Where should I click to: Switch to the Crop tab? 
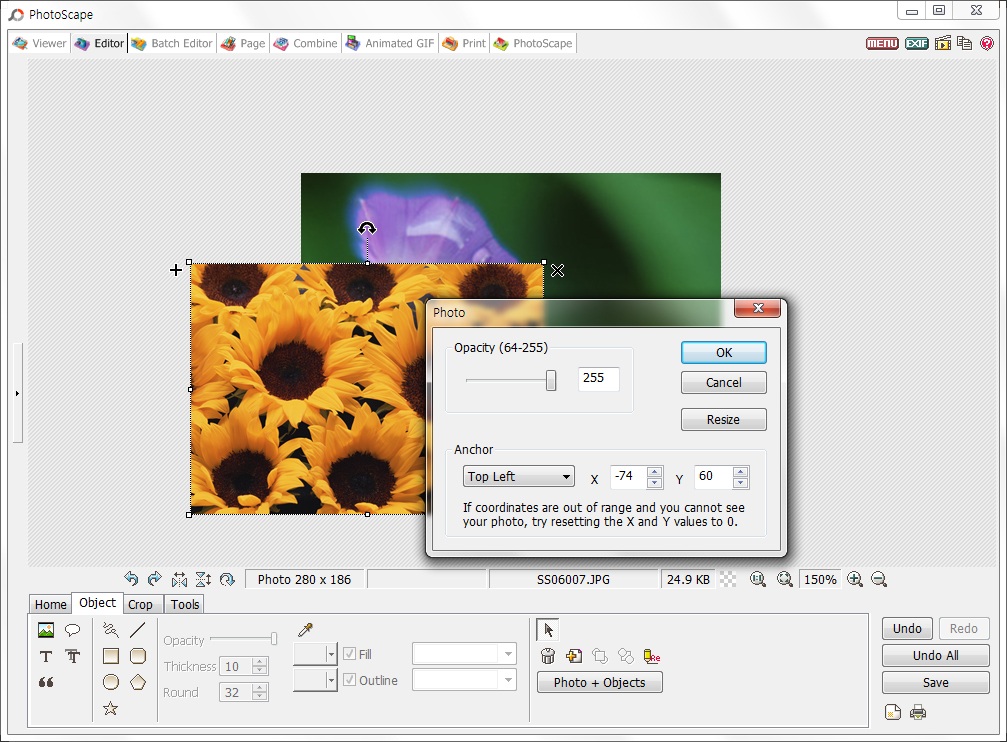[141, 604]
